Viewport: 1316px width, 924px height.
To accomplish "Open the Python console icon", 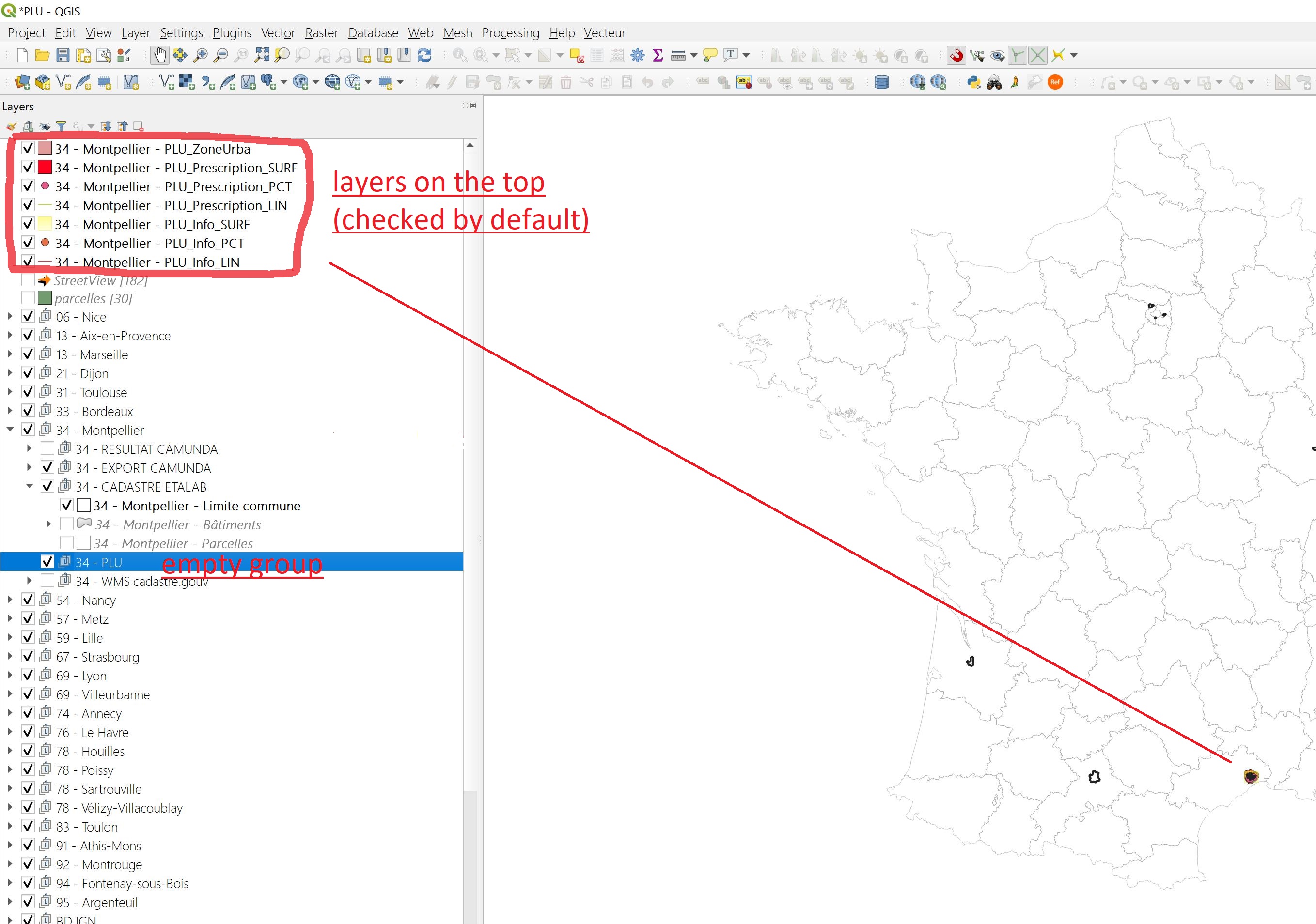I will click(973, 82).
